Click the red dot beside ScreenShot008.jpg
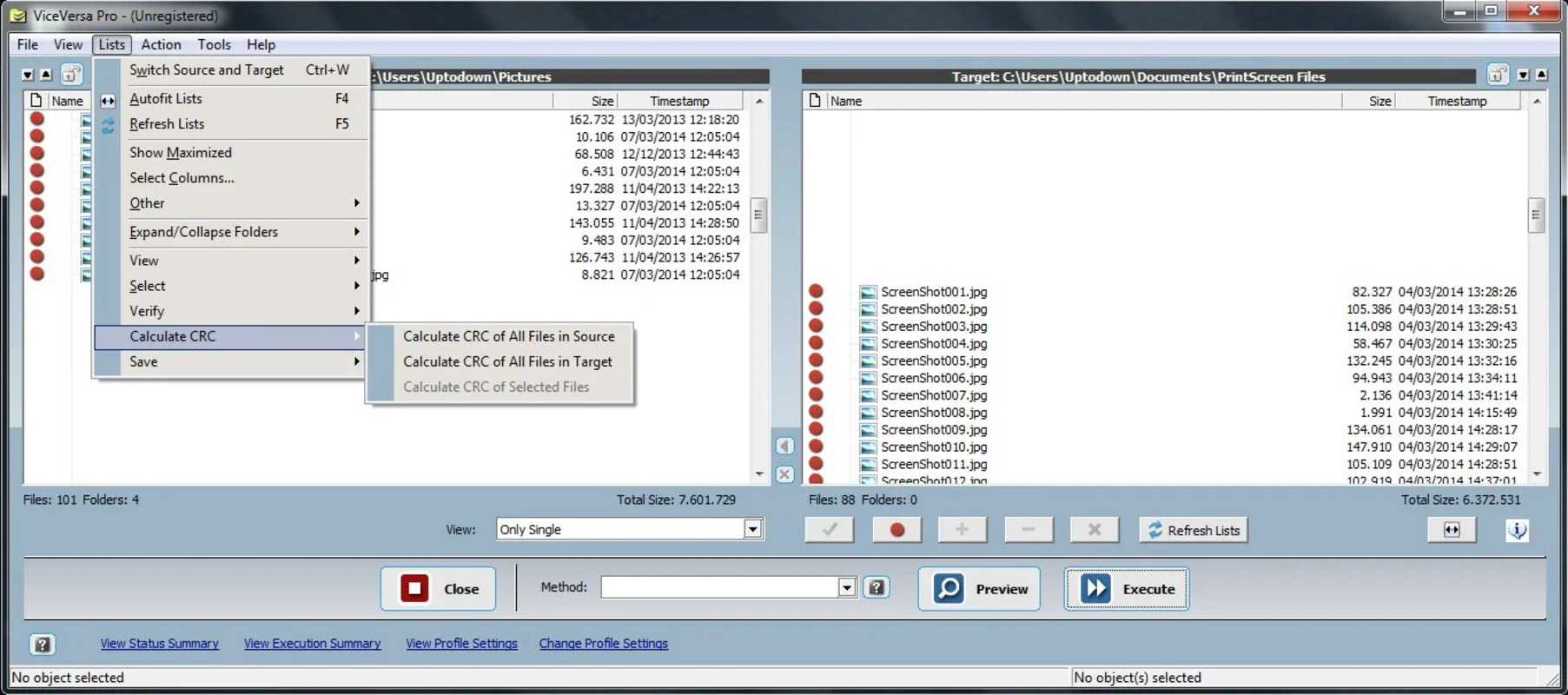This screenshot has width=1568, height=695. 816,412
